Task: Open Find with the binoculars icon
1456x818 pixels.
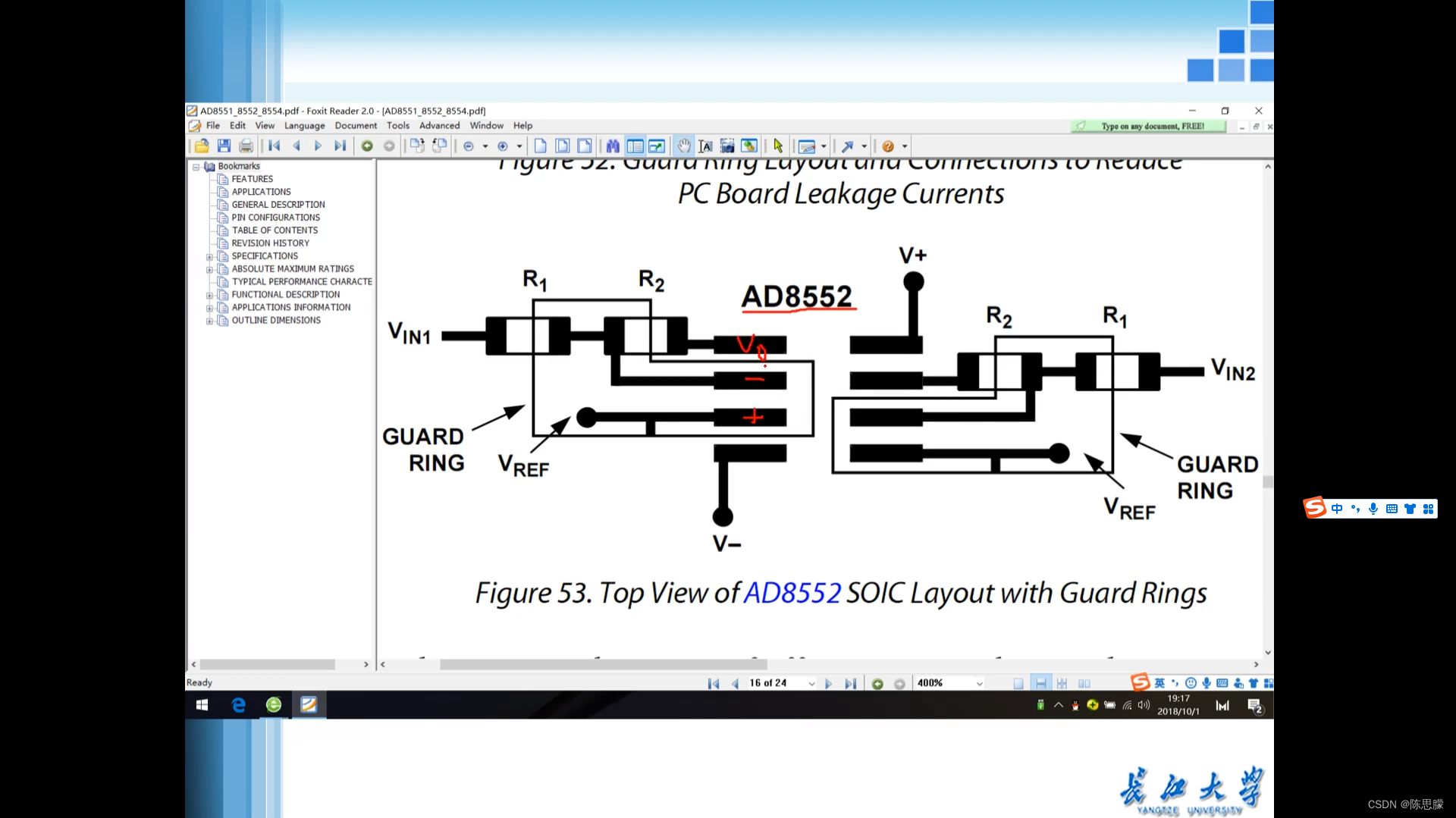Action: point(613,146)
